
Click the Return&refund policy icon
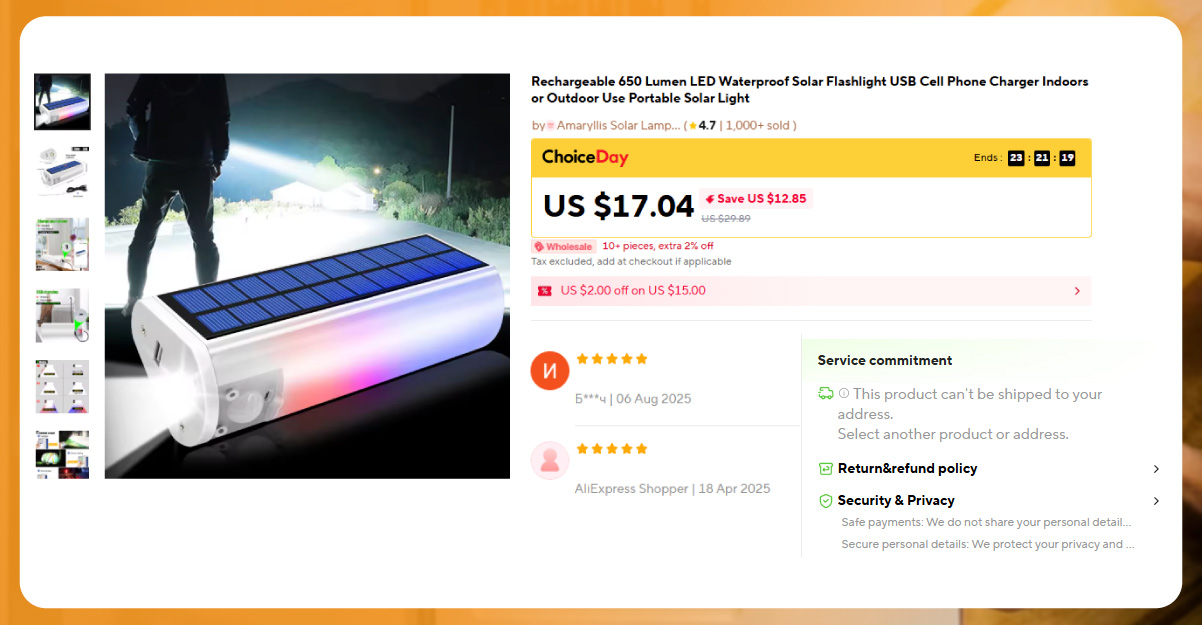pos(825,468)
